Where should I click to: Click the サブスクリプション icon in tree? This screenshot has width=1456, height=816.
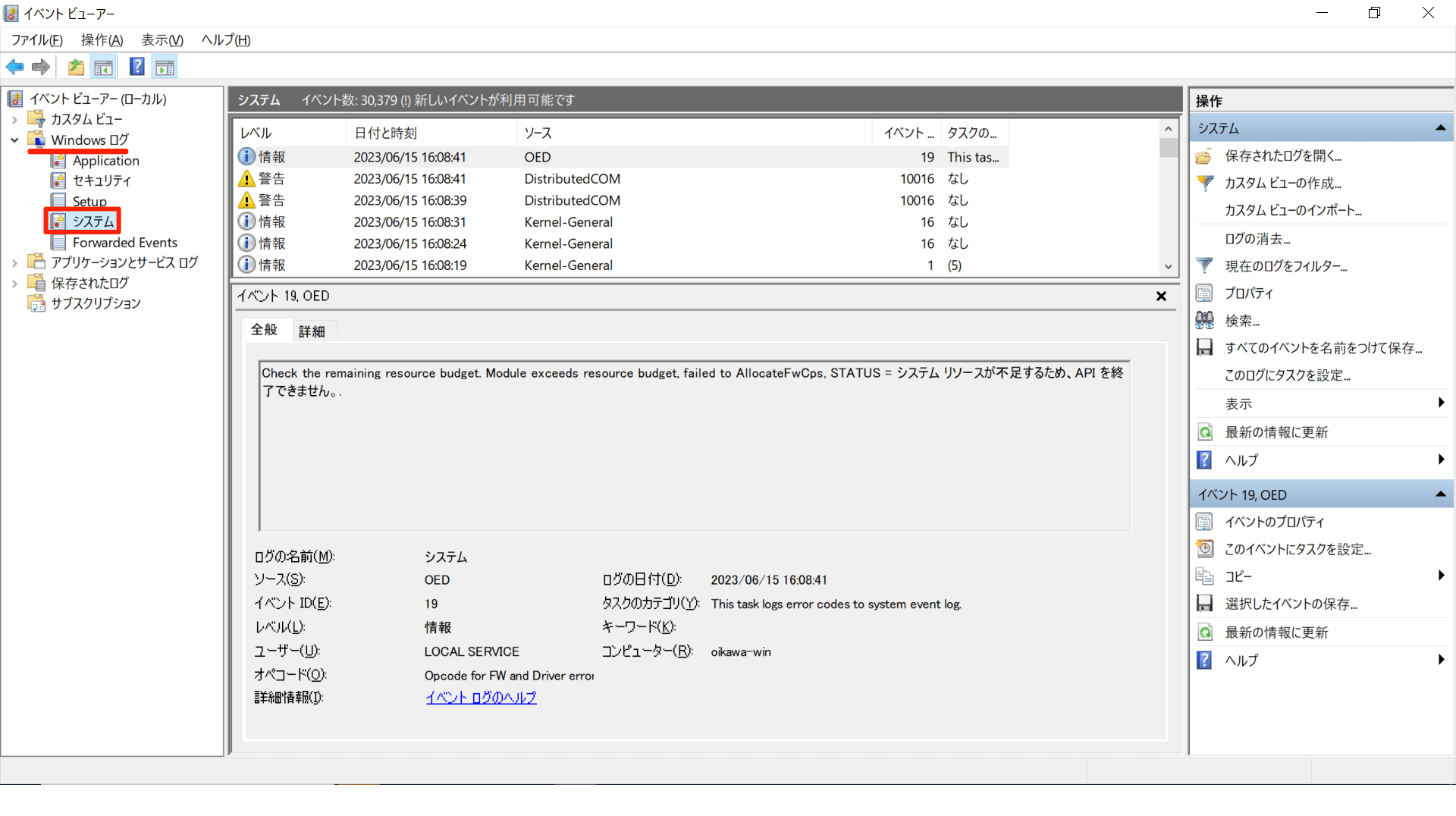coord(36,303)
